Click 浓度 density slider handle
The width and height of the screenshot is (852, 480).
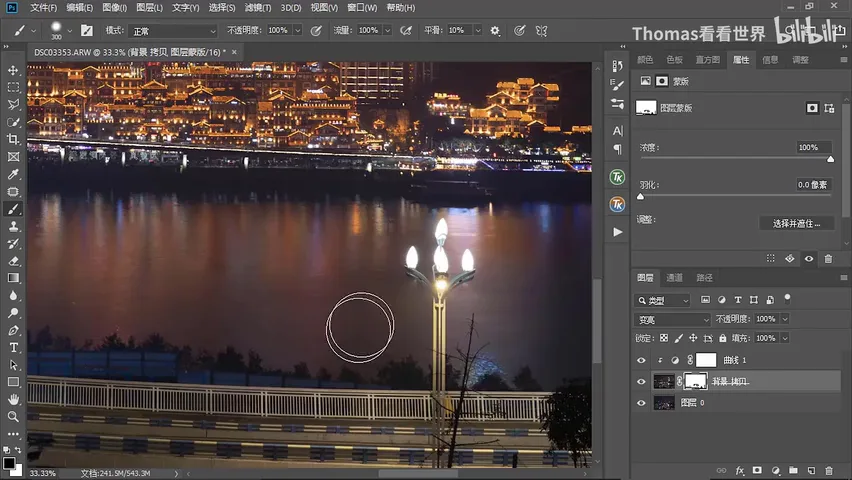click(830, 159)
